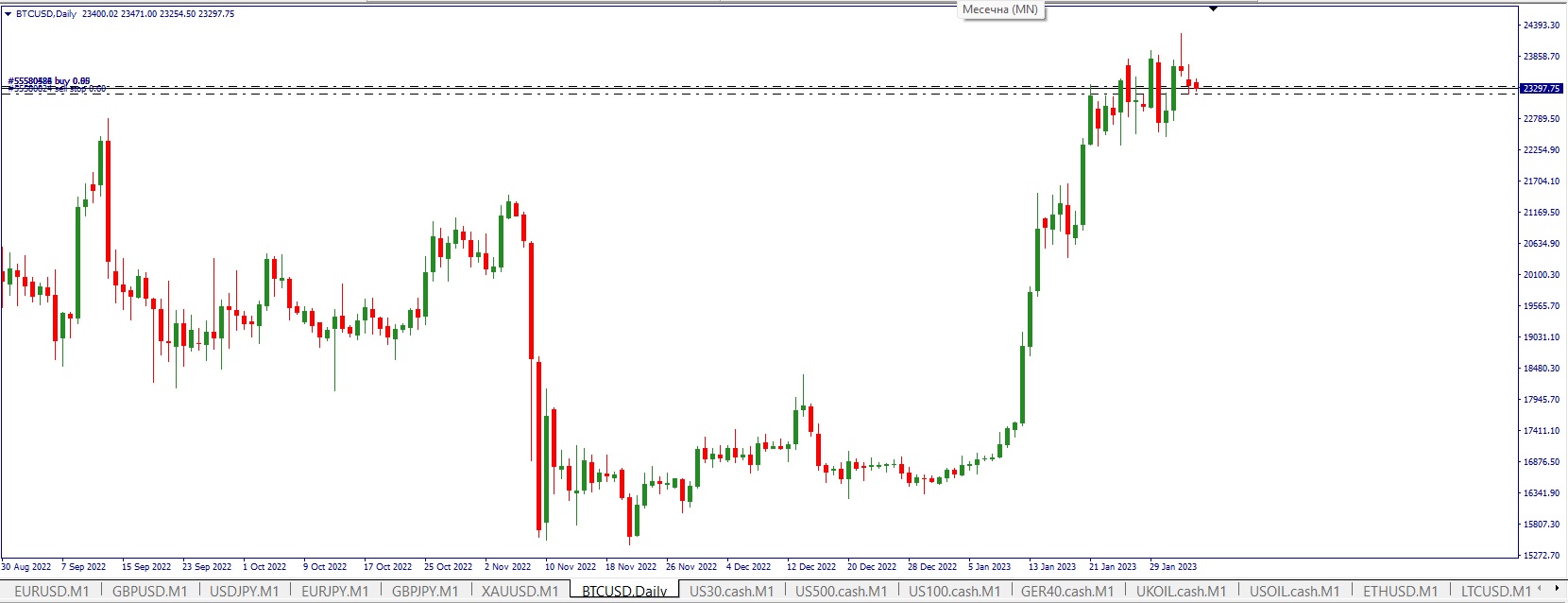Click the 20100.30 price scale label
Screen dimensions: 1568x603
pos(1542,275)
